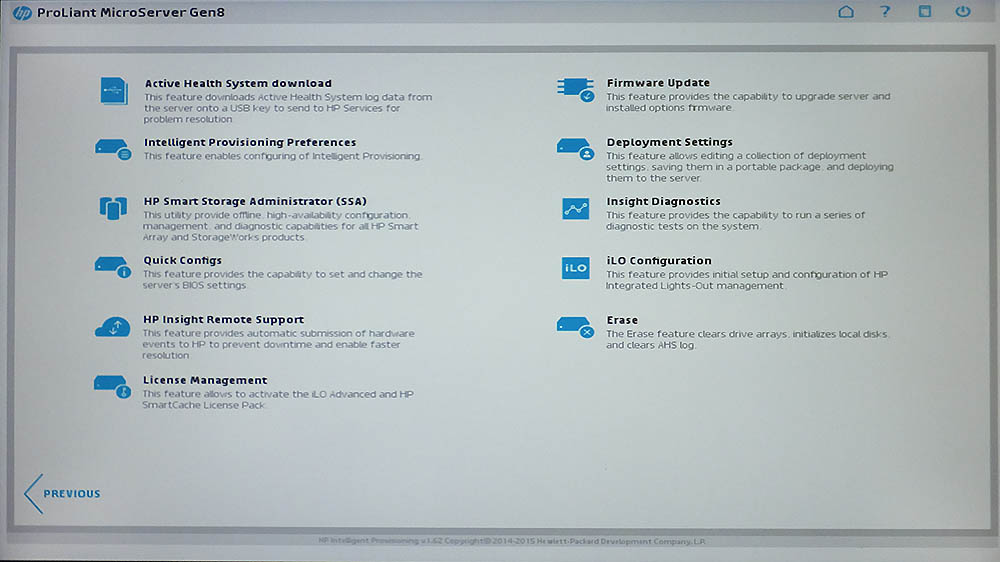Click text 'installed options firmware'
This screenshot has height=562, width=1000.
[x=669, y=108]
